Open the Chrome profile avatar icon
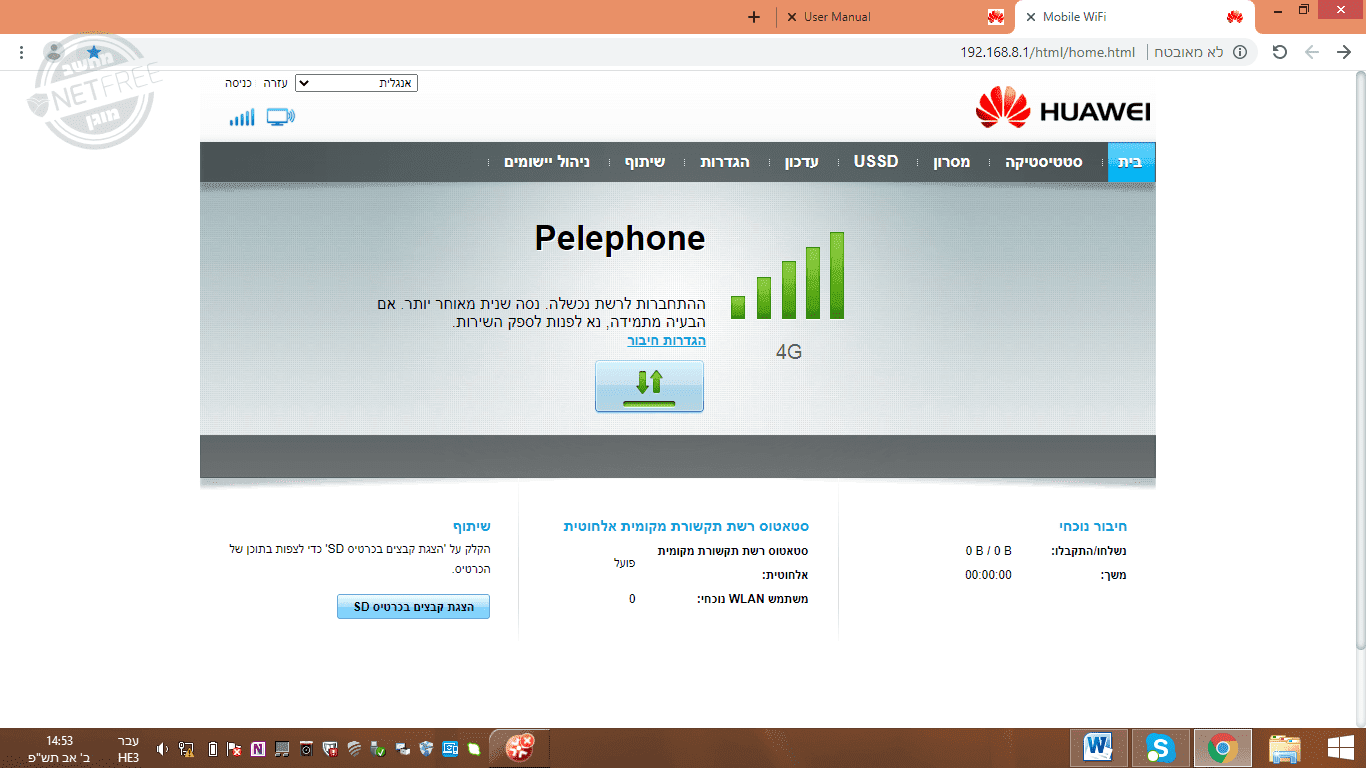 click(54, 52)
